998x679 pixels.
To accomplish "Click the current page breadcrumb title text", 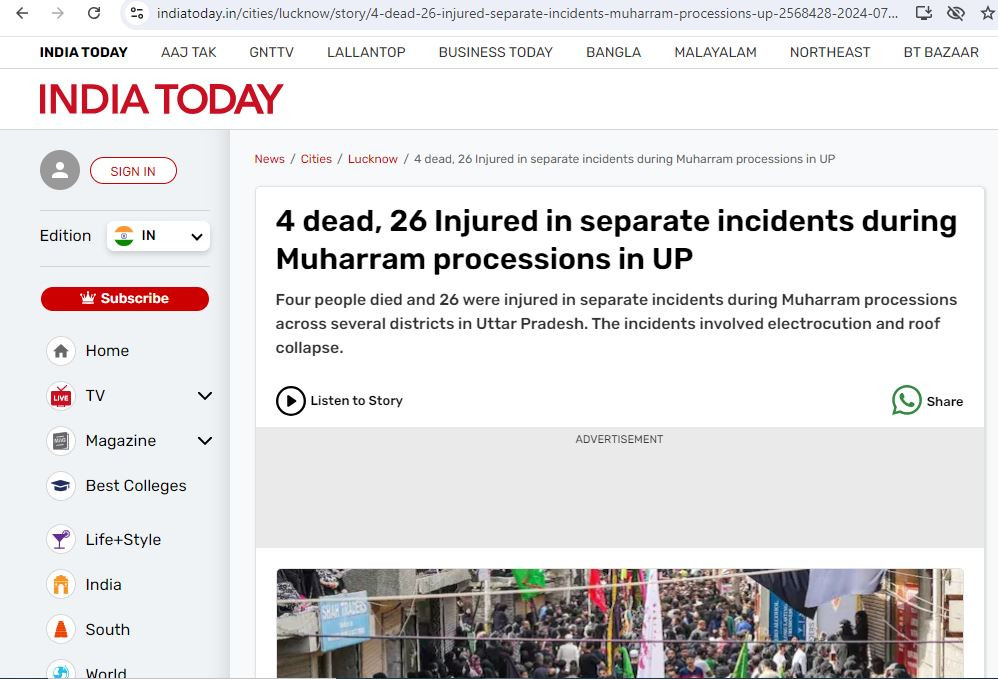I will [624, 159].
